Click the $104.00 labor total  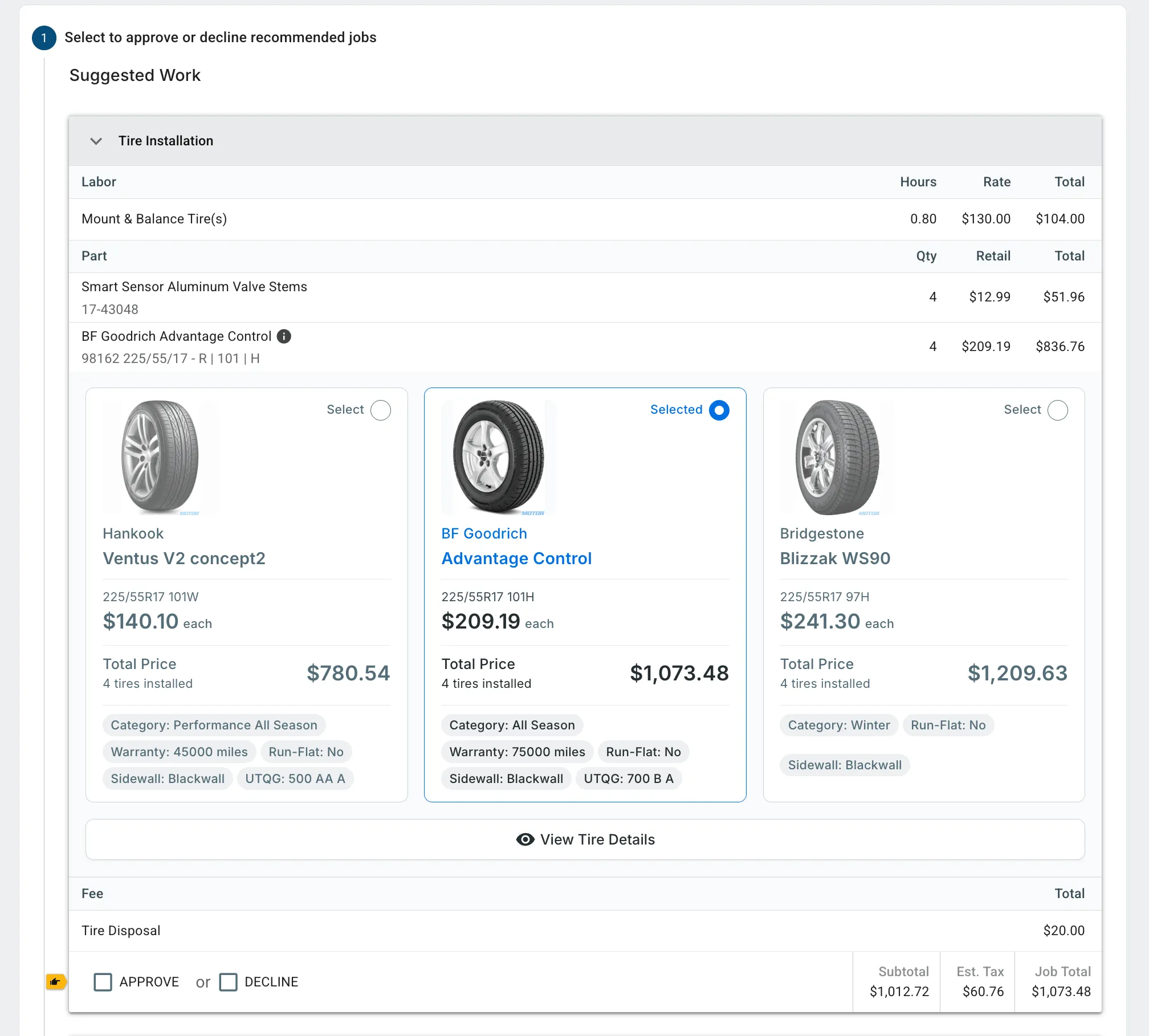coord(1060,219)
